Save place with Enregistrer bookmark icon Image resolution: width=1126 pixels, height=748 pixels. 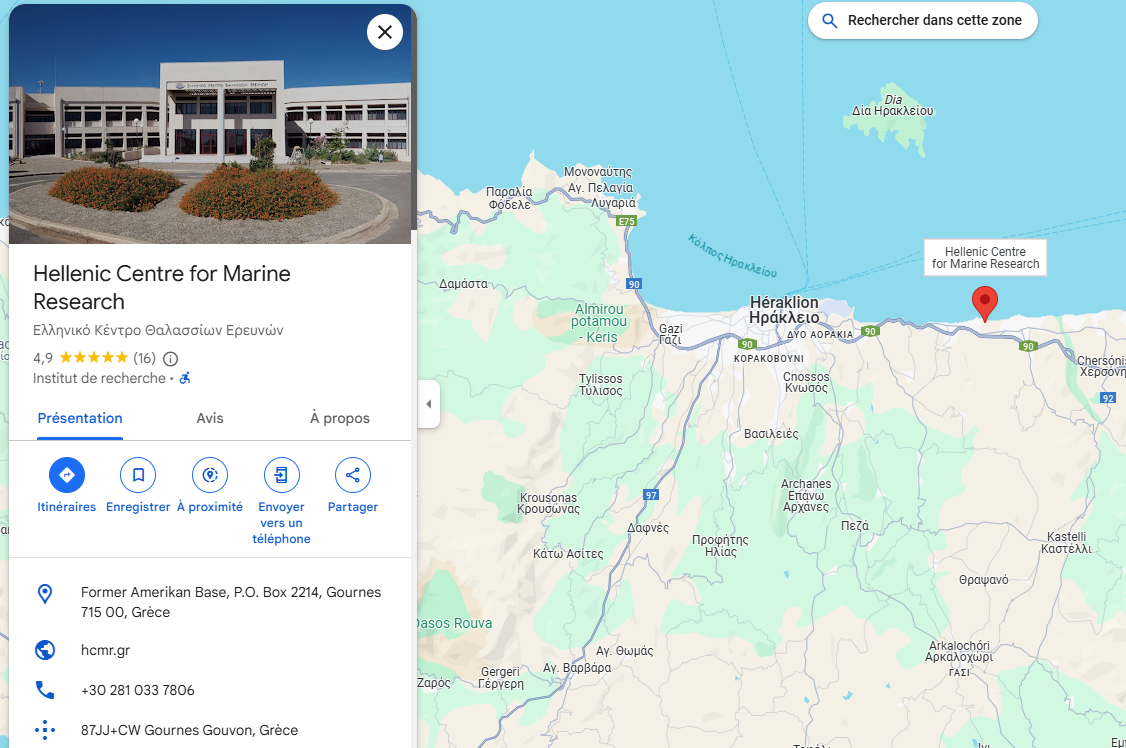[x=138, y=475]
